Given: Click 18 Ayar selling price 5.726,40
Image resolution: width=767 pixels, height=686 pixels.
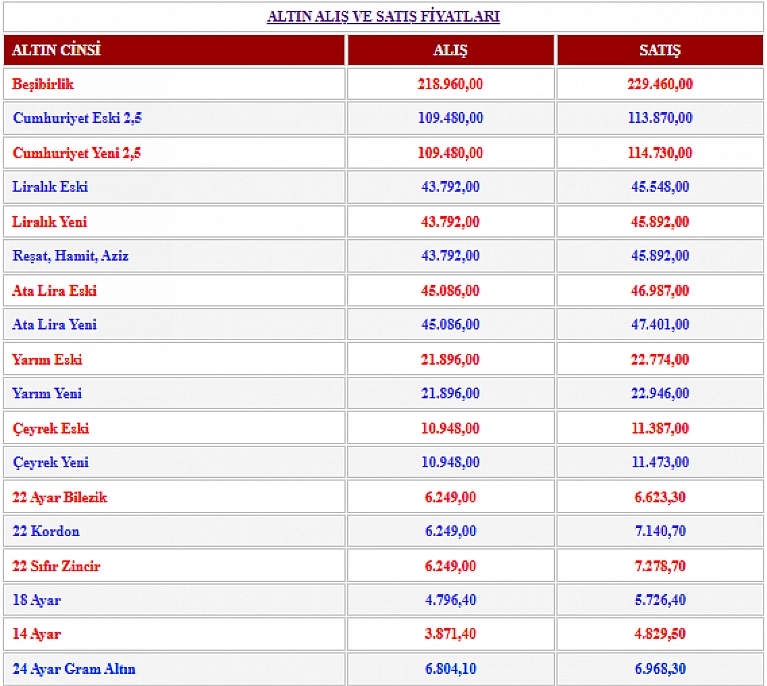Looking at the screenshot, I should pos(659,600).
